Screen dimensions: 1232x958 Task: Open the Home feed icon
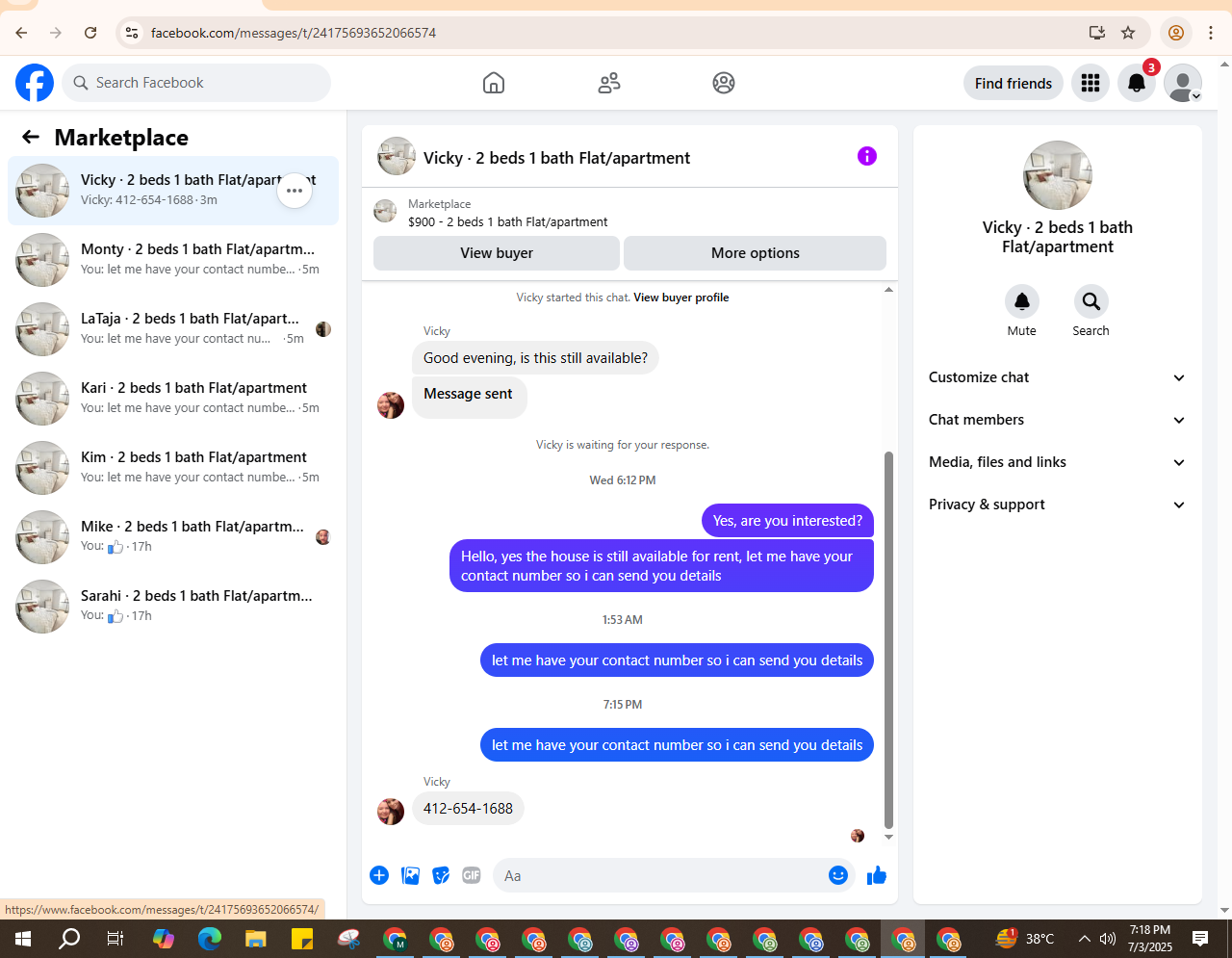tap(494, 83)
